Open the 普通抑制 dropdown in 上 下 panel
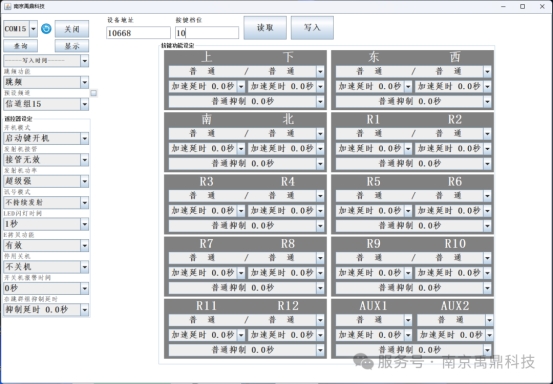Screen dimensions: 553x384 point(246,102)
